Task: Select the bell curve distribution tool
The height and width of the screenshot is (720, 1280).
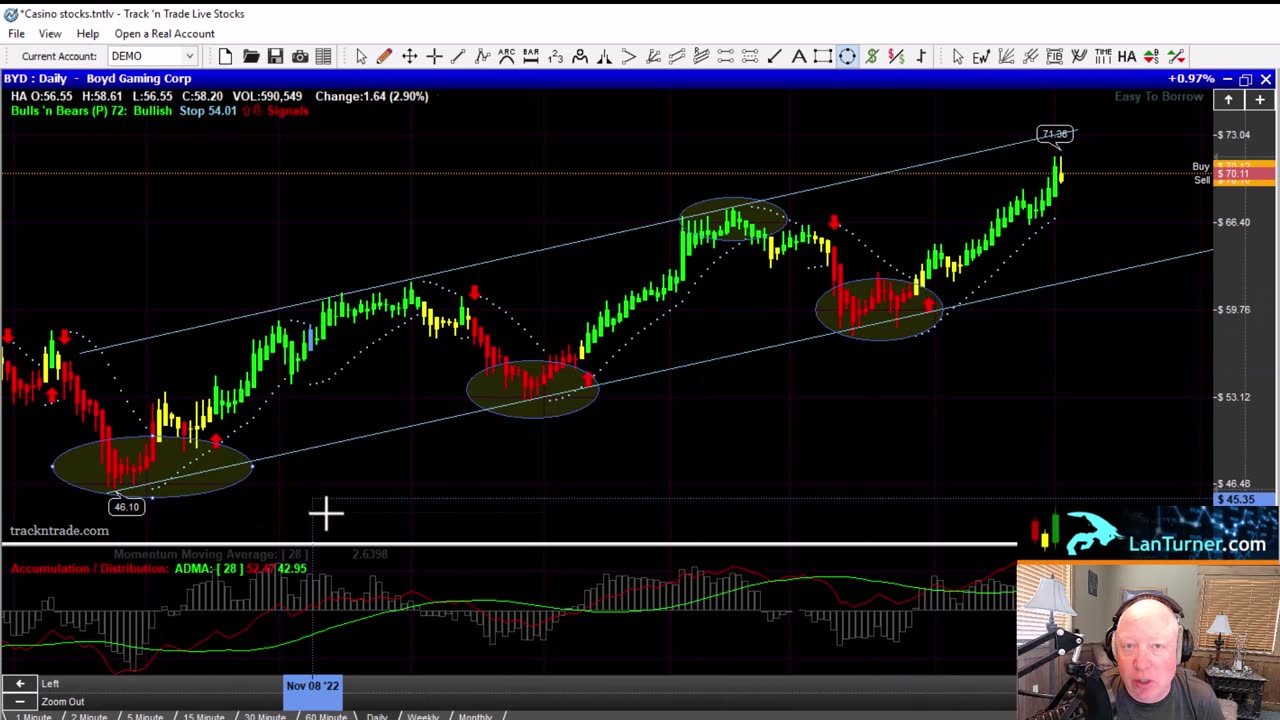Action: tap(604, 57)
